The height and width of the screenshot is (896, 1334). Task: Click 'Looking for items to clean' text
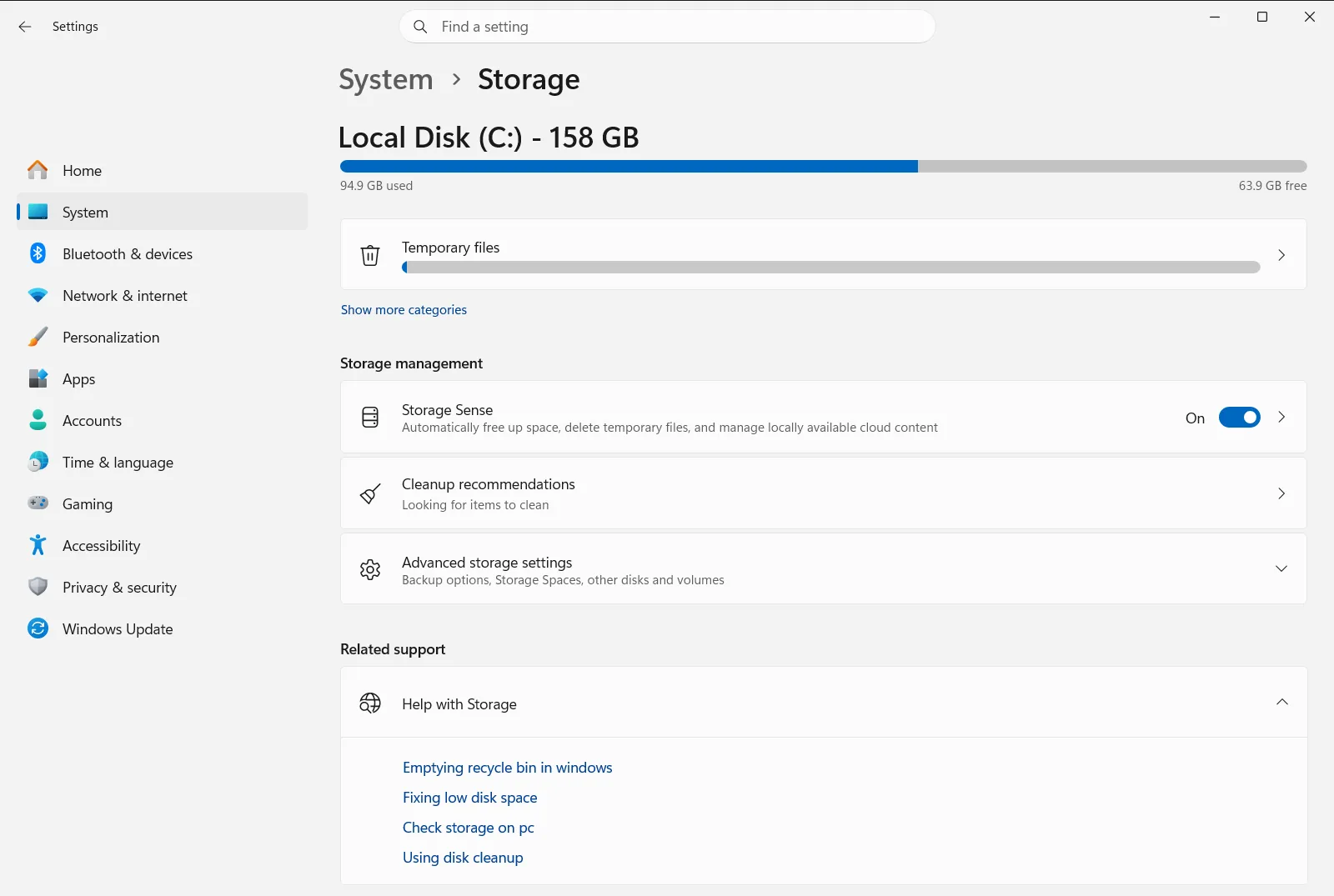(x=475, y=505)
